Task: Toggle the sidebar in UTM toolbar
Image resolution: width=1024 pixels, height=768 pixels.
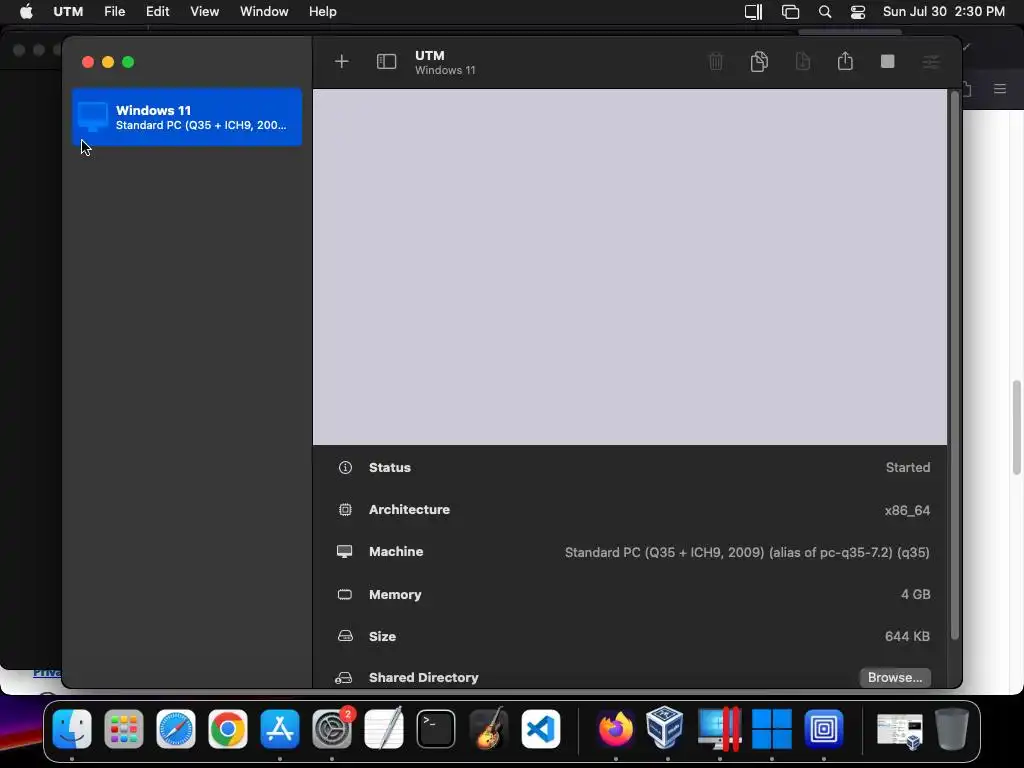Action: pos(387,61)
